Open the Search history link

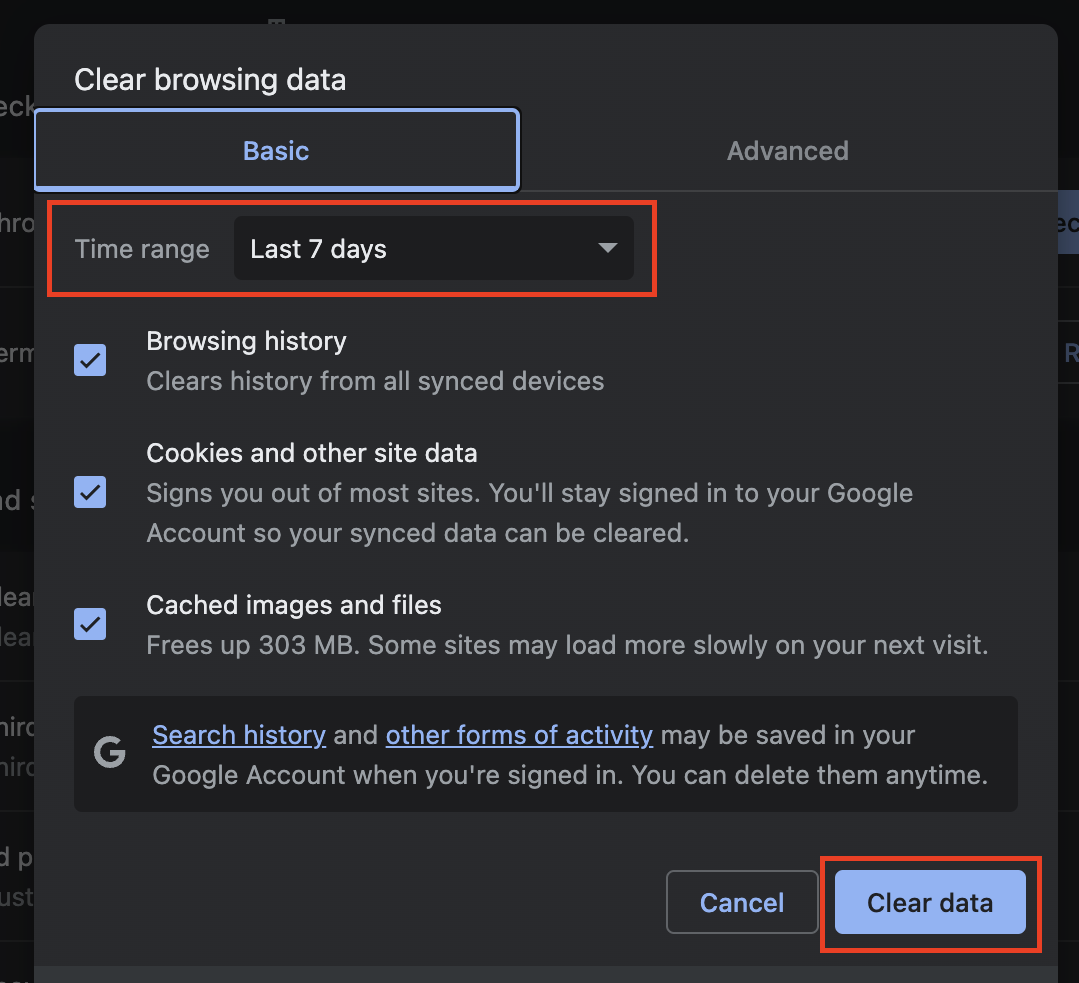(x=239, y=735)
